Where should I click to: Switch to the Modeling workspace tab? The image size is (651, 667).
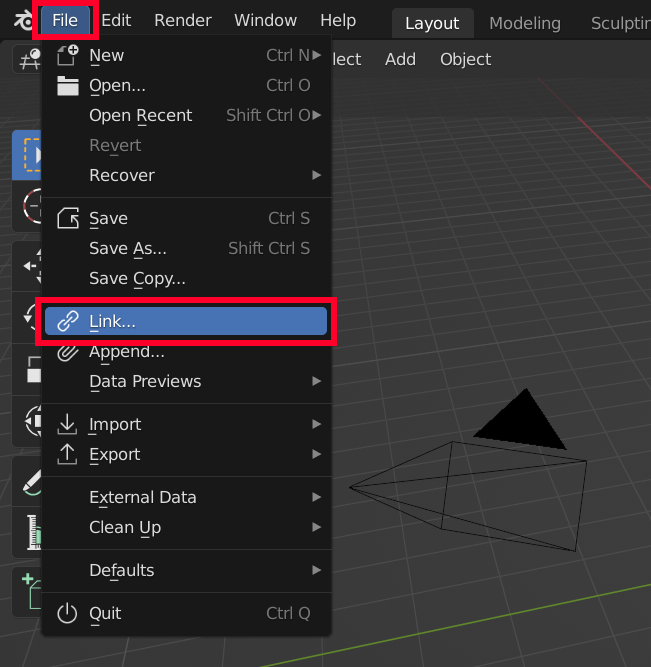[x=525, y=23]
